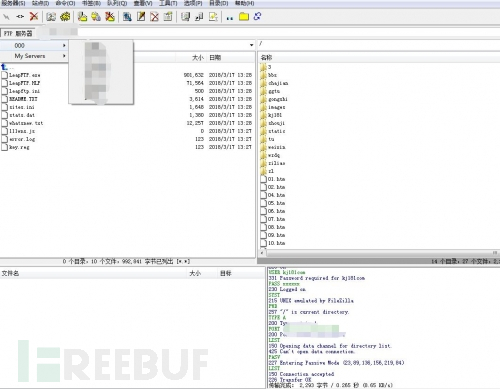This screenshot has height=389, width=500.
Task: Click the parent directory up-arrow in local list
Action: [x=4, y=67]
